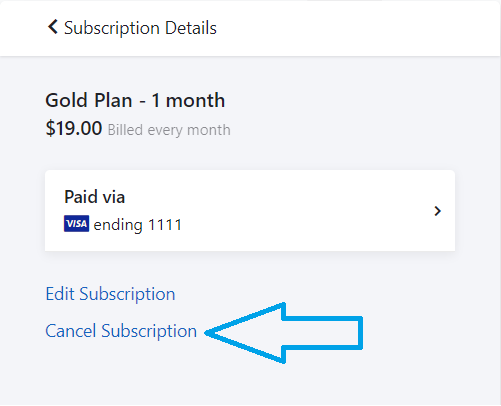Click the Paid via label

95,196
